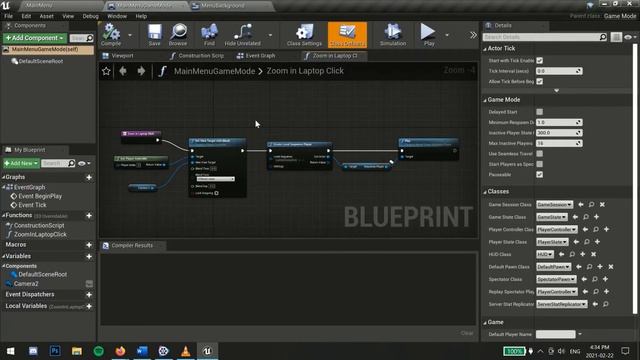Select Event BeginPlay in graphs list

(40, 196)
